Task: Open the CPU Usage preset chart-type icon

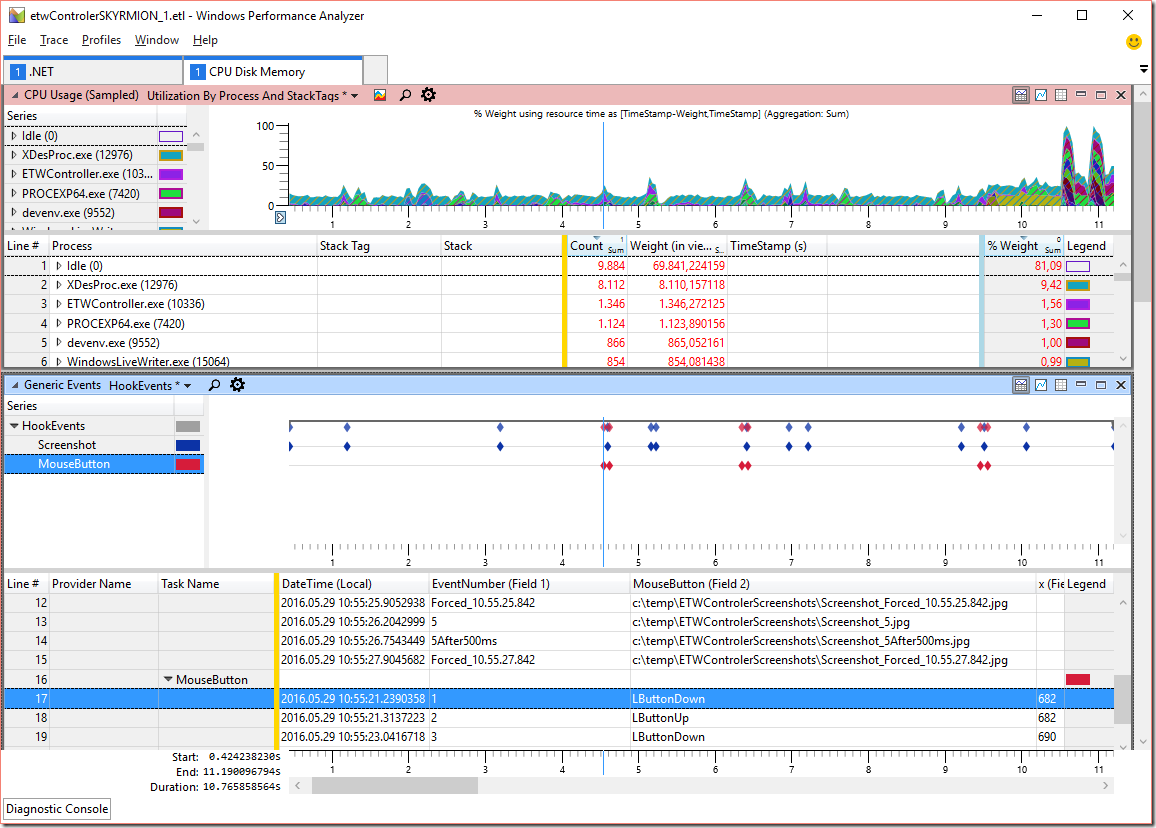Action: tap(380, 95)
